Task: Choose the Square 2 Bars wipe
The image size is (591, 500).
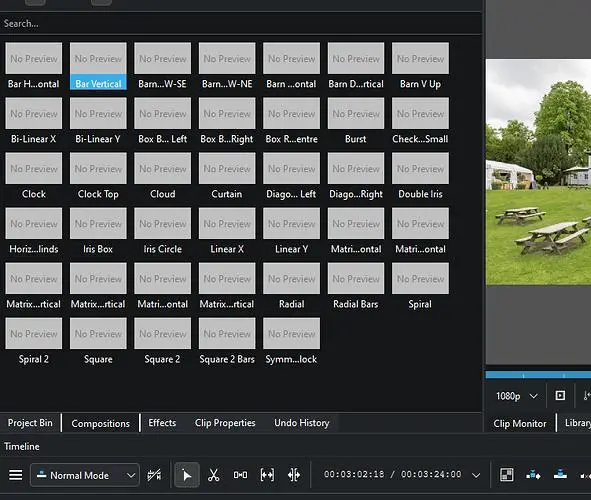Action: (227, 341)
